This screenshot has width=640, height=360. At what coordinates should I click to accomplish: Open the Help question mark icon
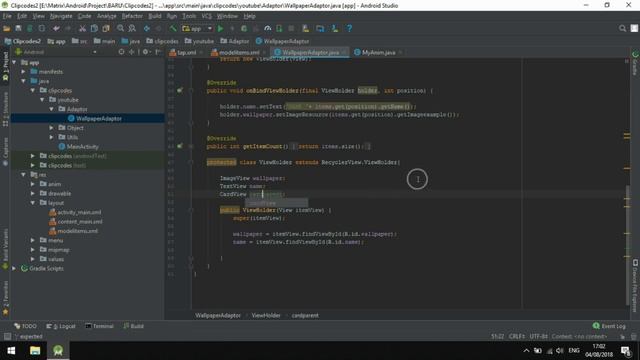click(x=349, y=29)
